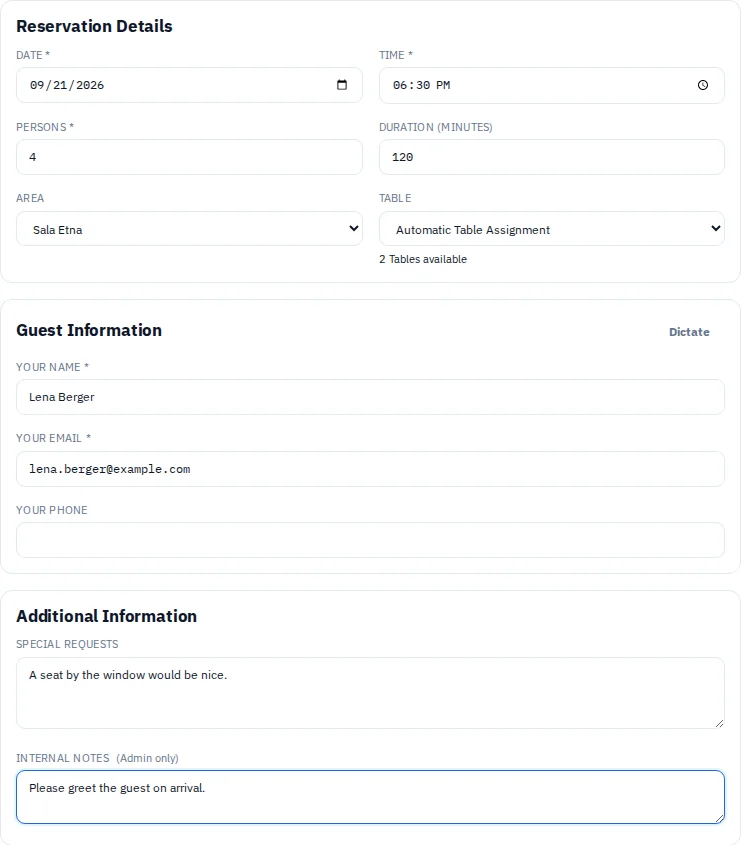
Task: Click the Special Requests text area
Action: 370,693
